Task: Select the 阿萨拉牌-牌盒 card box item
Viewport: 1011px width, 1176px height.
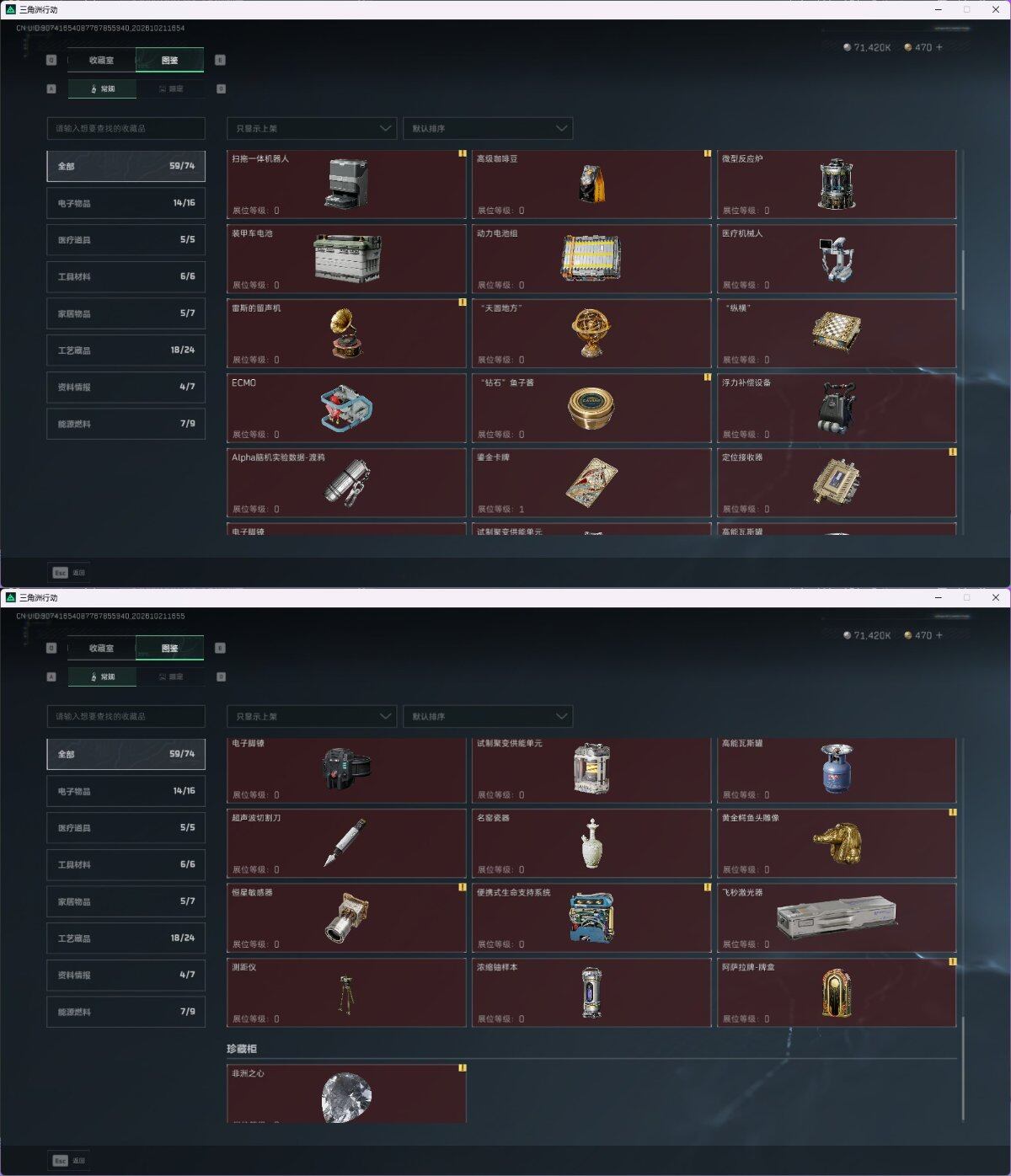Action: [x=837, y=992]
